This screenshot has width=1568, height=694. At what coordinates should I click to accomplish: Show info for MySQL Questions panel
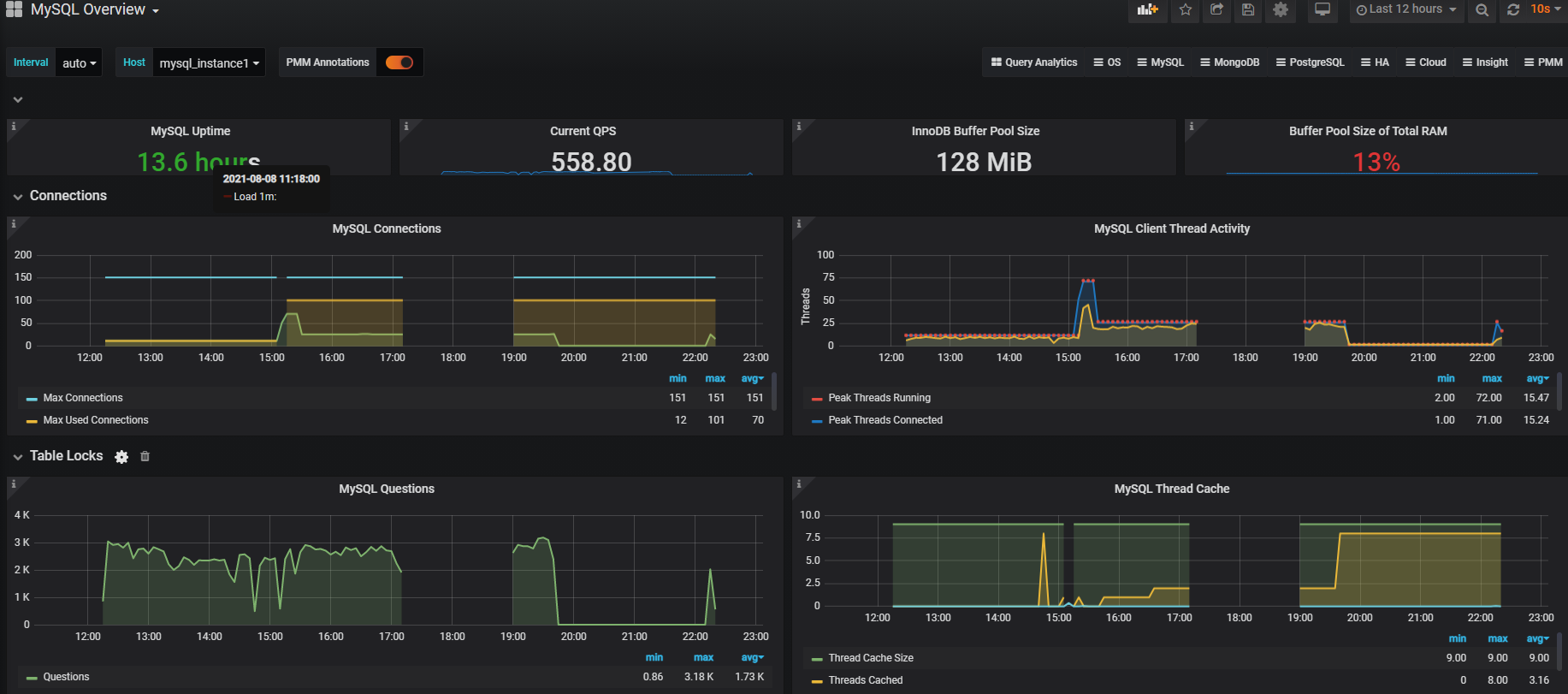[x=13, y=484]
